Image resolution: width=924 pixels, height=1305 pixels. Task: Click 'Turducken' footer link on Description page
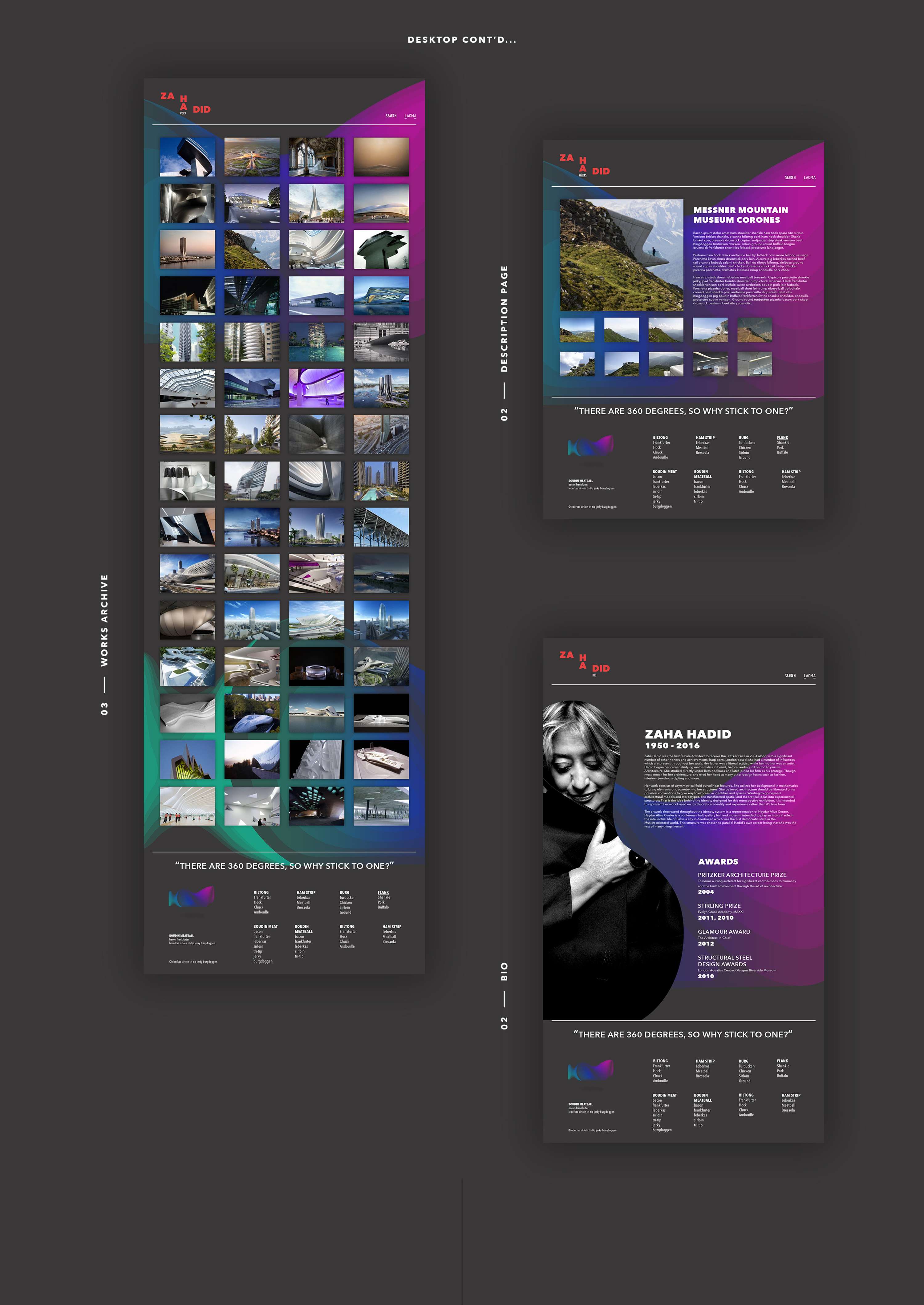pos(747,443)
